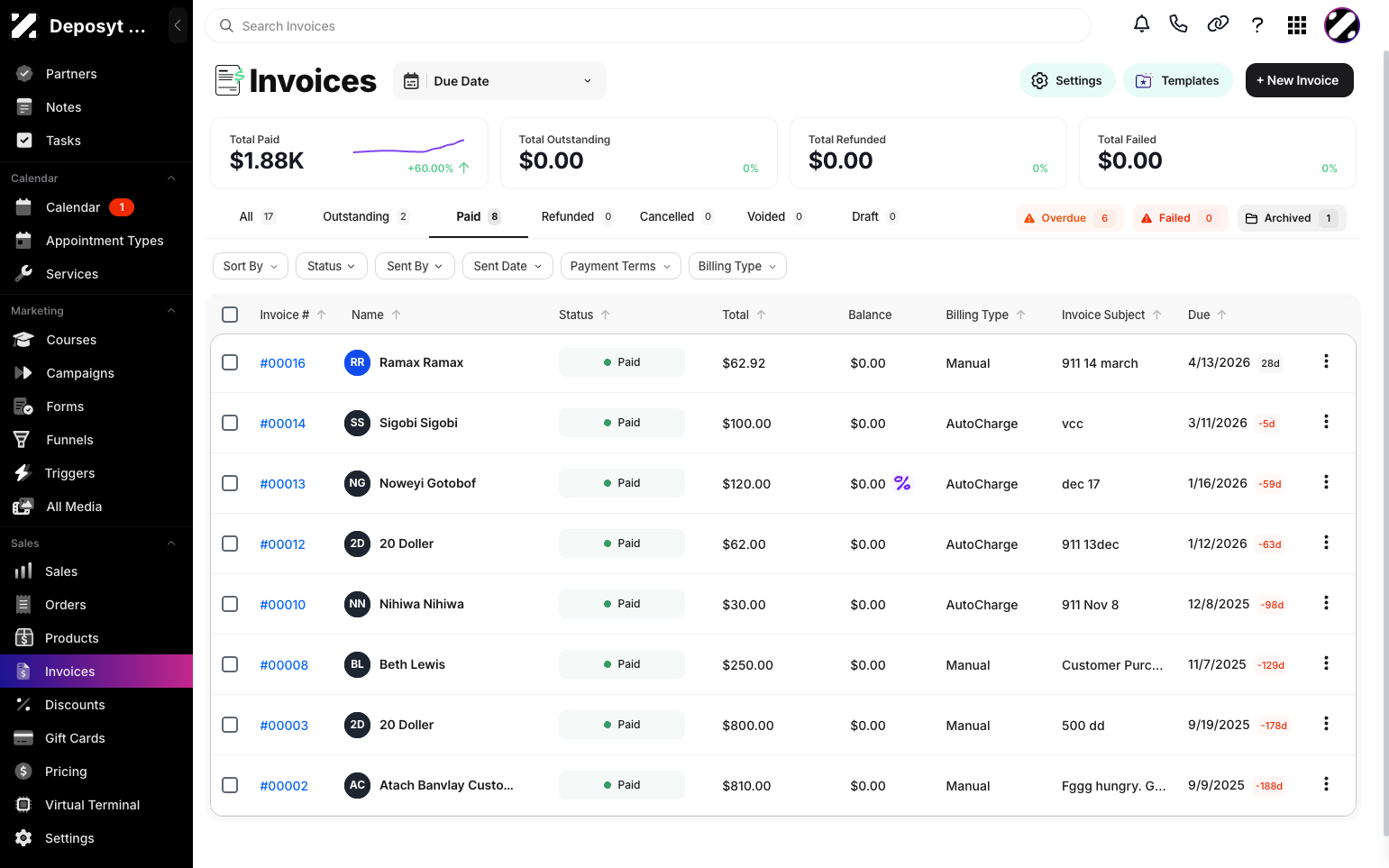The width and height of the screenshot is (1389, 868).
Task: Select checkbox for invoice #00002
Action: [230, 785]
